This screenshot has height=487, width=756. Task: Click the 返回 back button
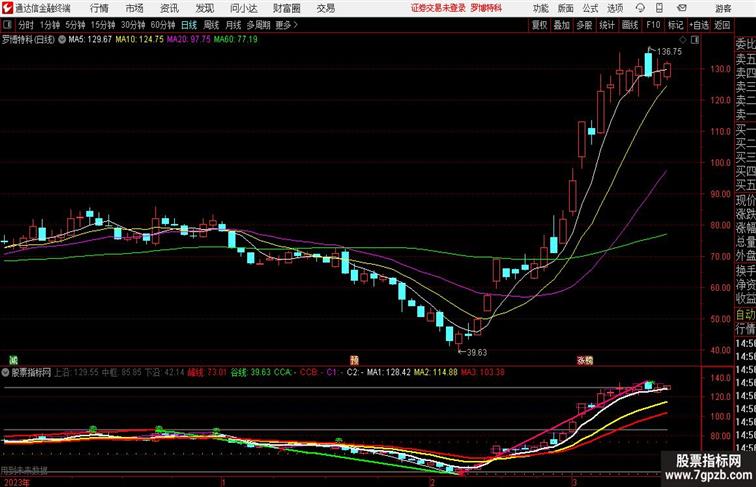point(722,25)
